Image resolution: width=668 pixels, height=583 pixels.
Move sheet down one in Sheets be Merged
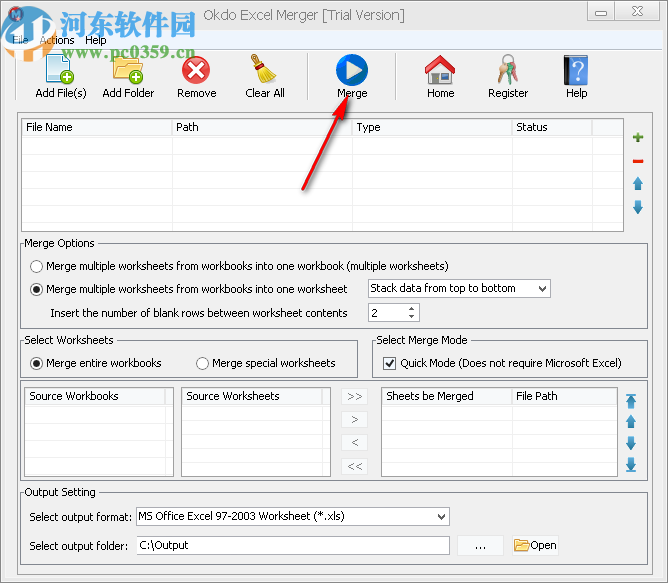(x=631, y=443)
